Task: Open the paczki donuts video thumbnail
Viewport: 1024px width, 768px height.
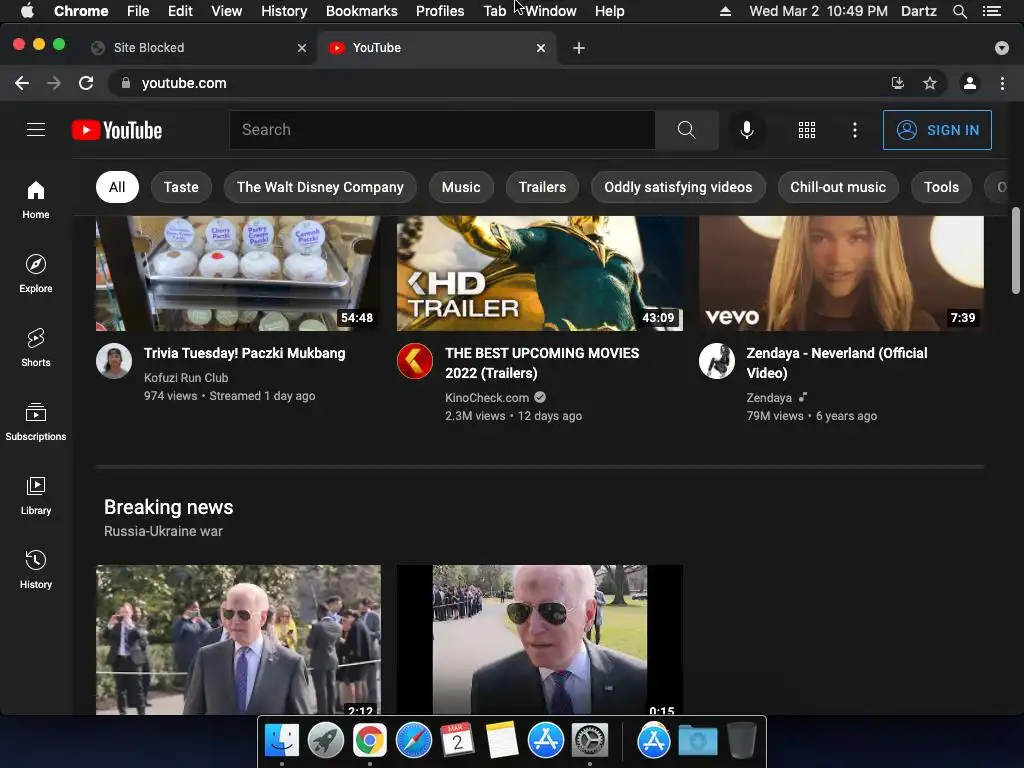Action: [x=238, y=274]
